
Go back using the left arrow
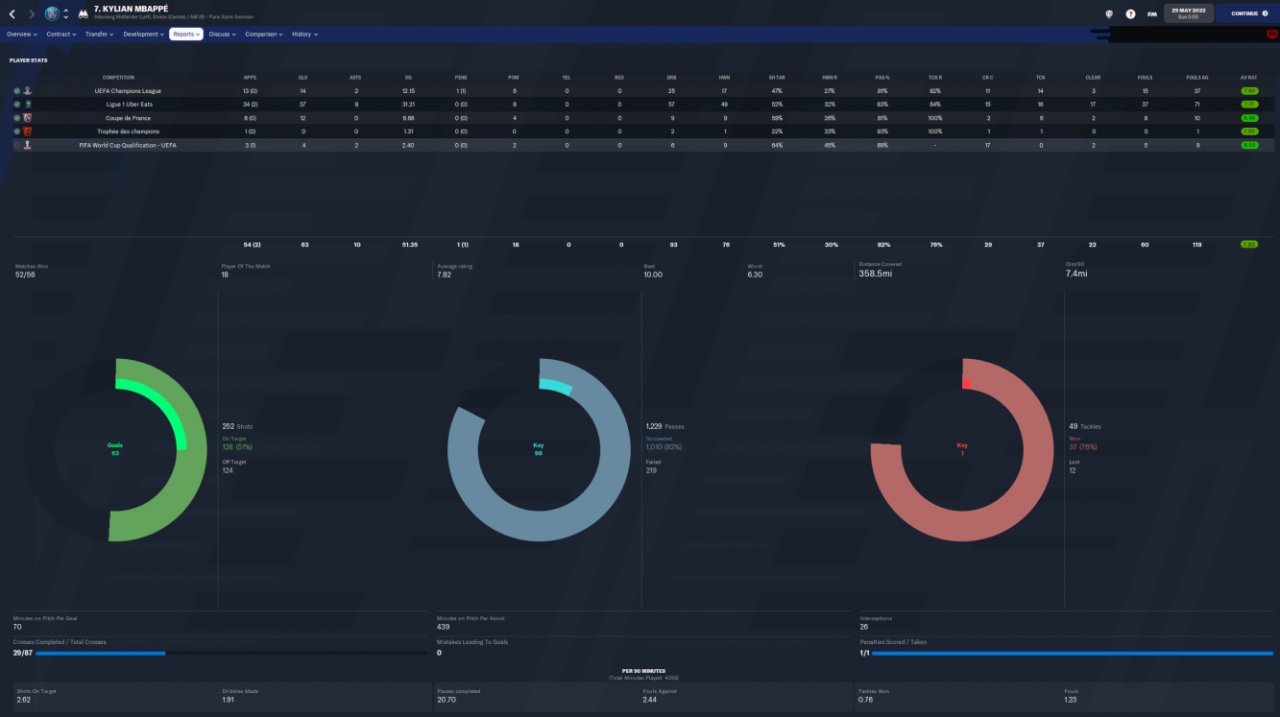click(12, 14)
